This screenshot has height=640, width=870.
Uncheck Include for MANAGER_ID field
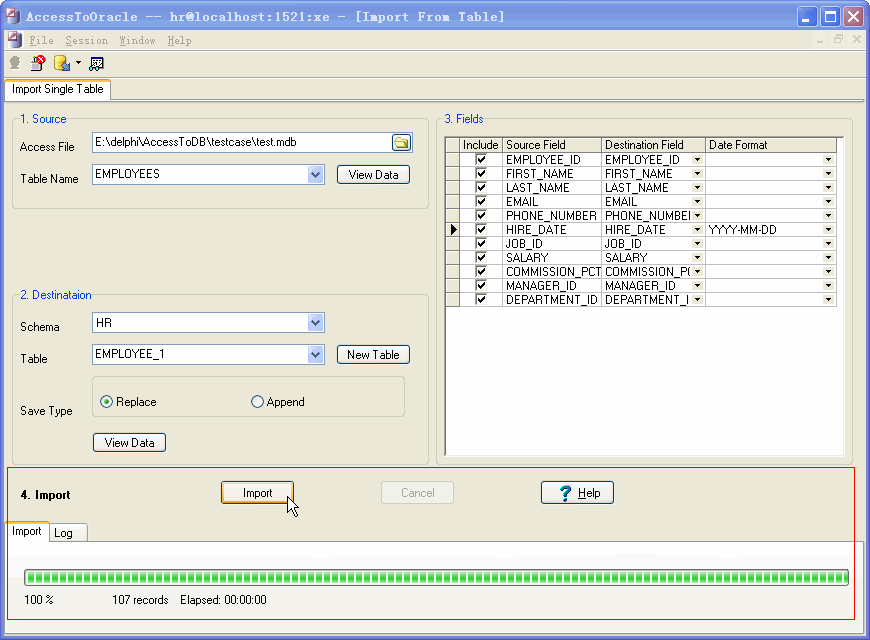pos(481,285)
